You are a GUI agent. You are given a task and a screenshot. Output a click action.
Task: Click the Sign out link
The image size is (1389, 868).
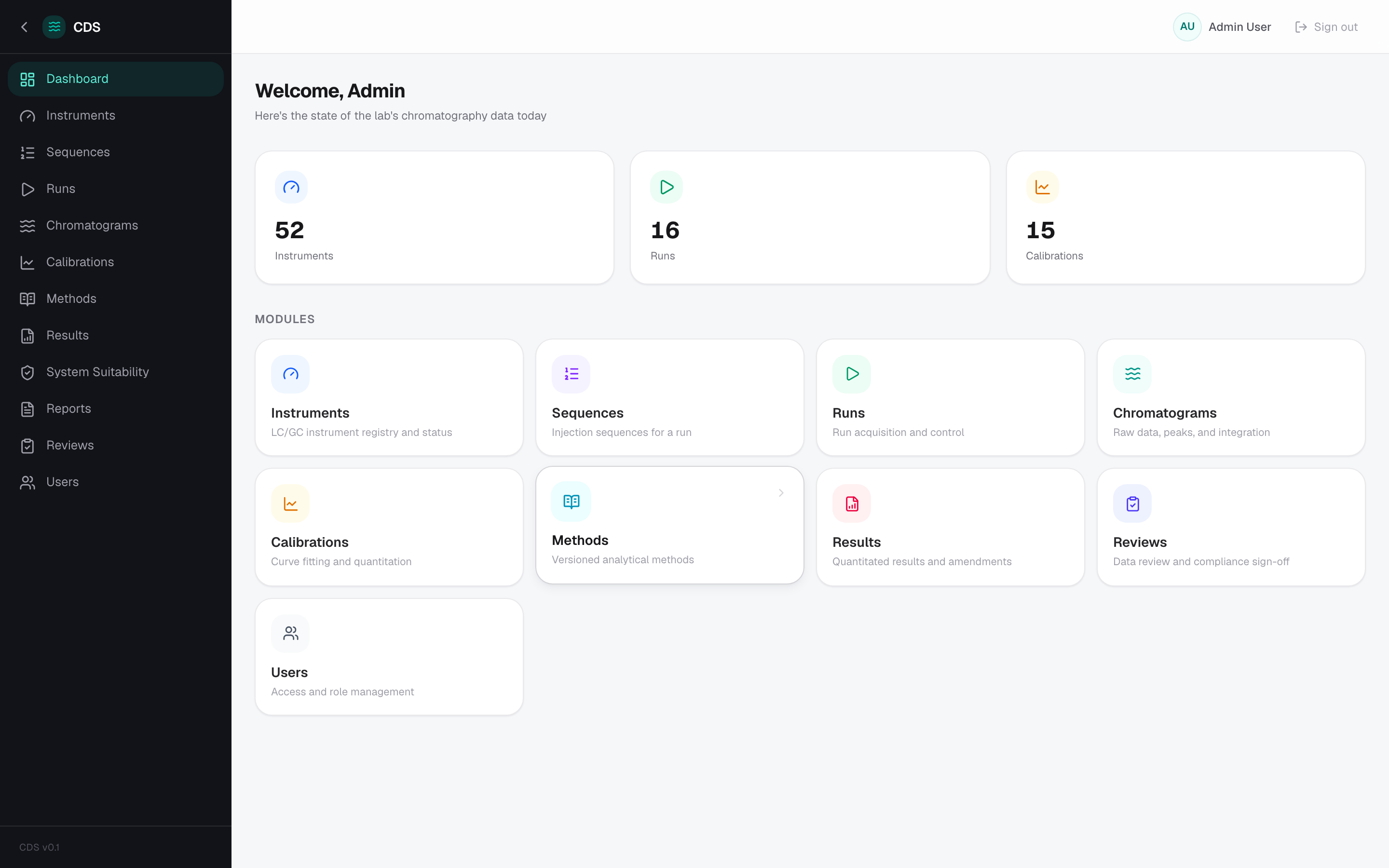coord(1326,27)
